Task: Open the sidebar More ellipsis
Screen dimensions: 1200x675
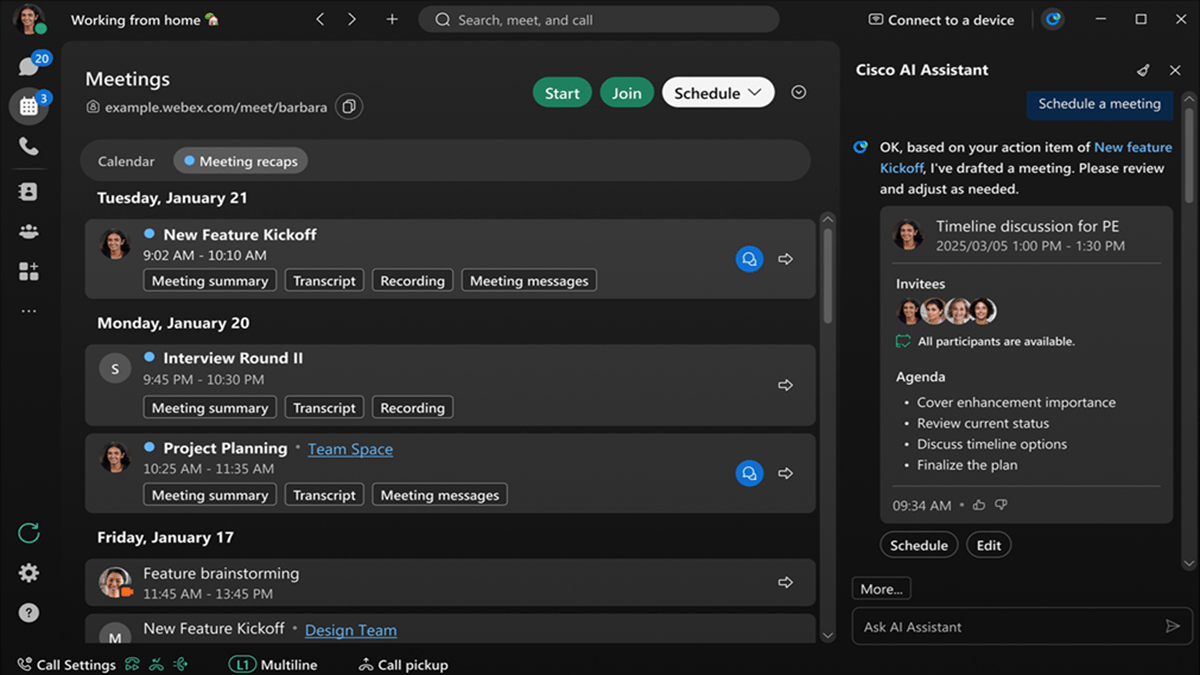Action: click(28, 311)
